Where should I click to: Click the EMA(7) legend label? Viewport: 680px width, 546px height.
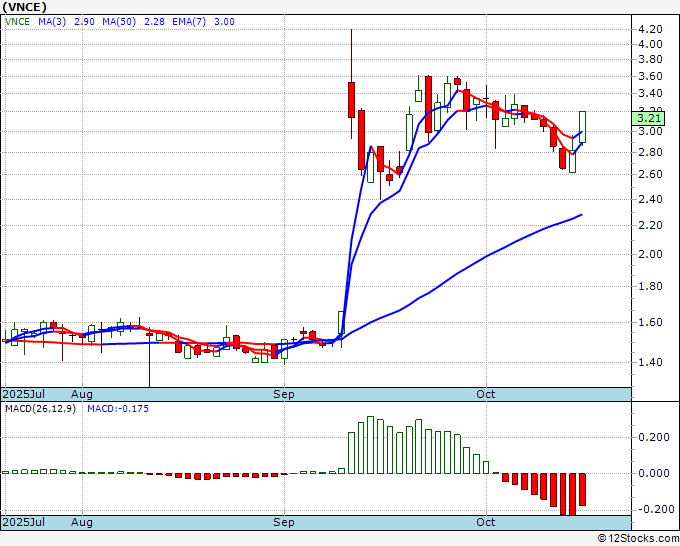(x=189, y=22)
